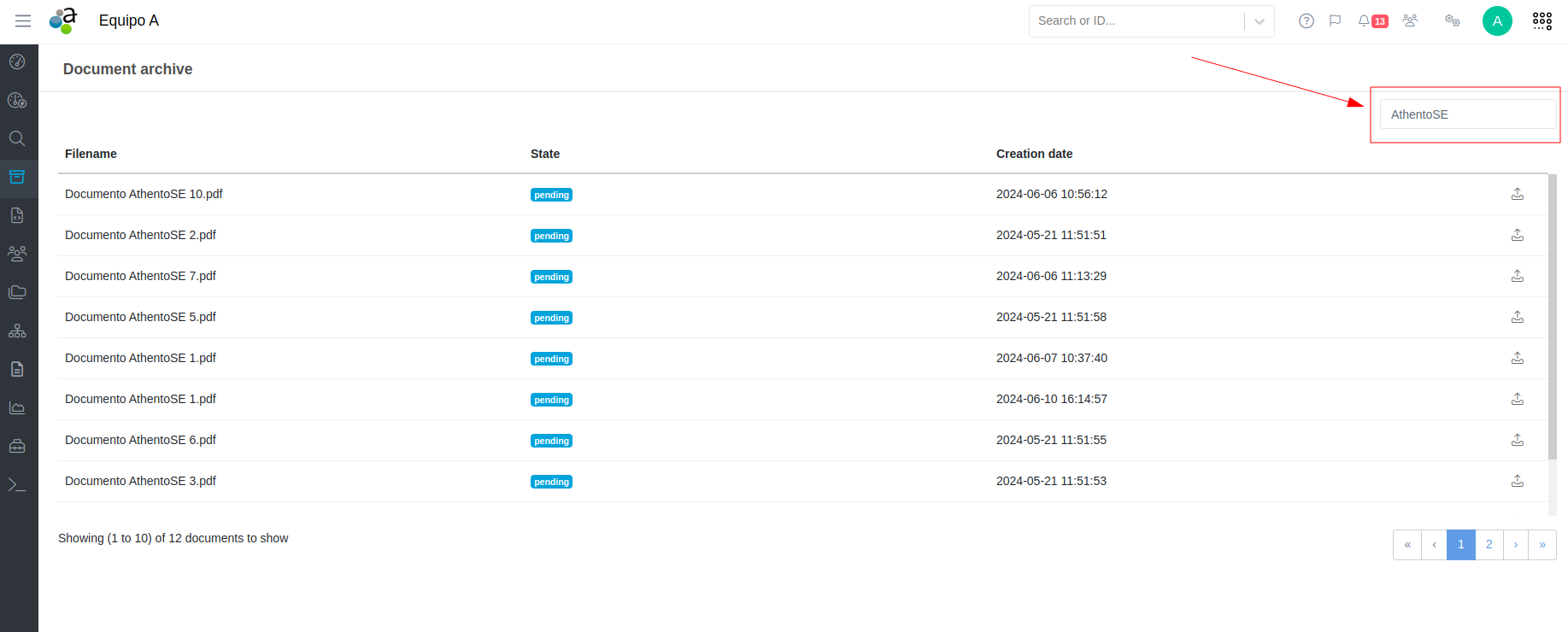Click the next page single arrow

1515,544
